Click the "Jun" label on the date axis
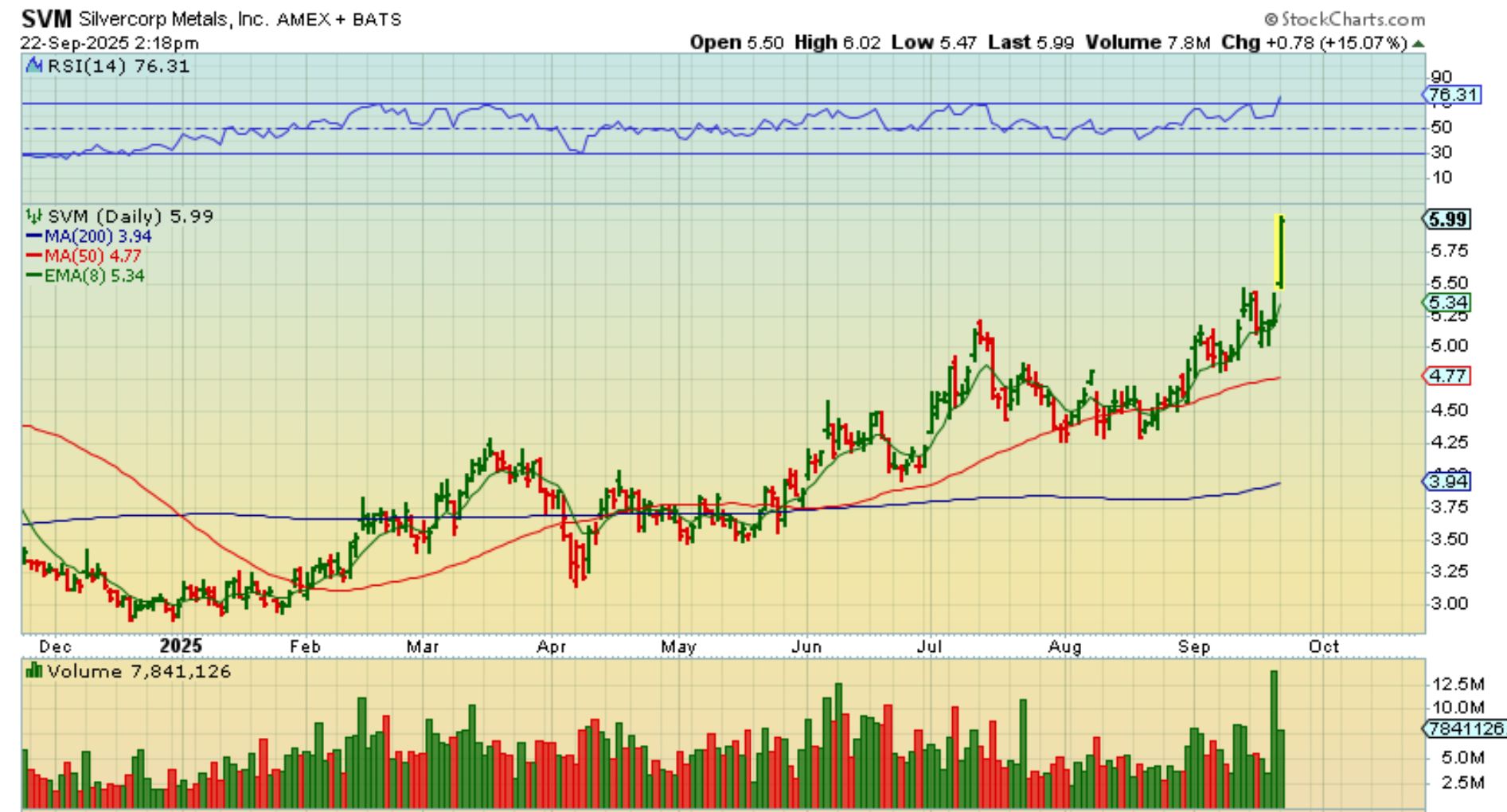Viewport: 1507px width, 812px height. [806, 646]
